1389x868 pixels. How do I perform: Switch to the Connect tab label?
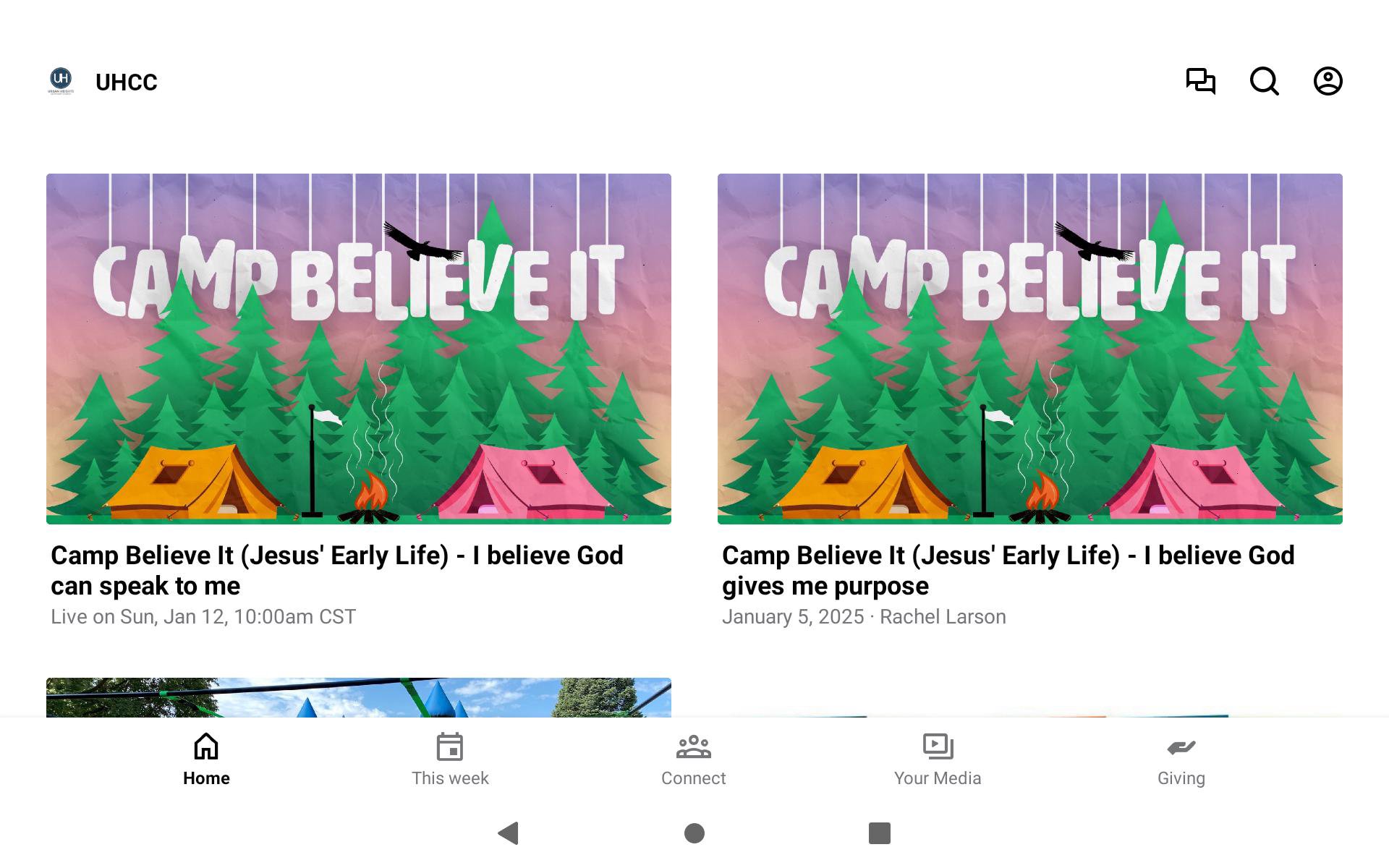[x=693, y=778]
